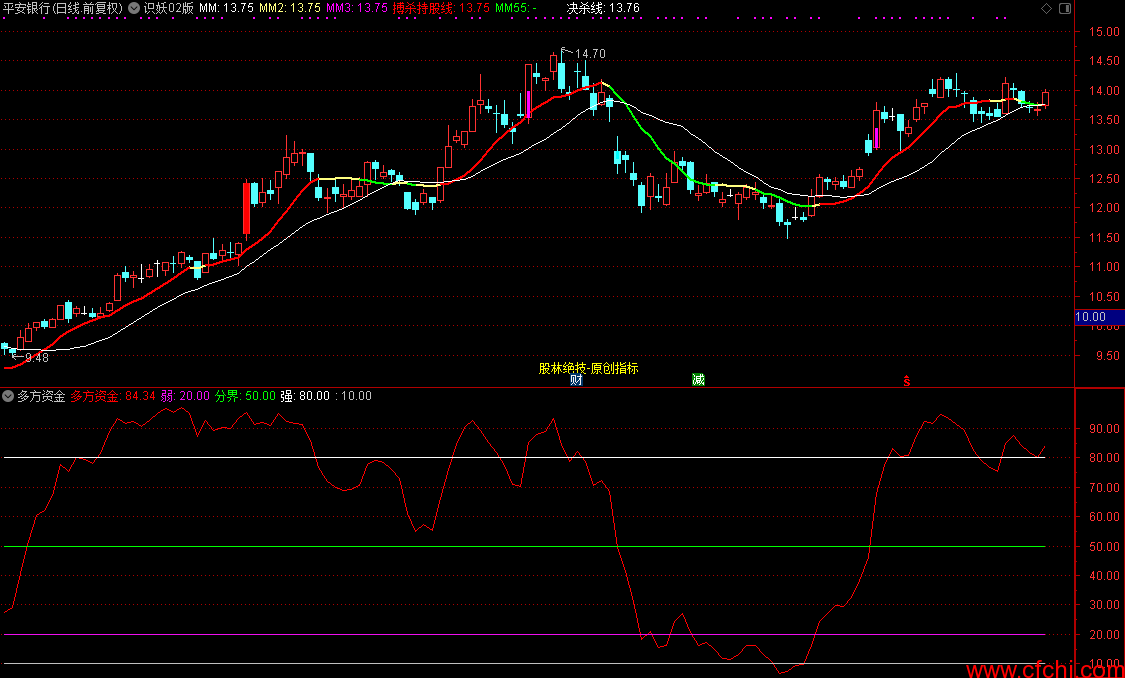Click the 分界: 50.00 label
This screenshot has width=1125, height=678.
(245, 396)
